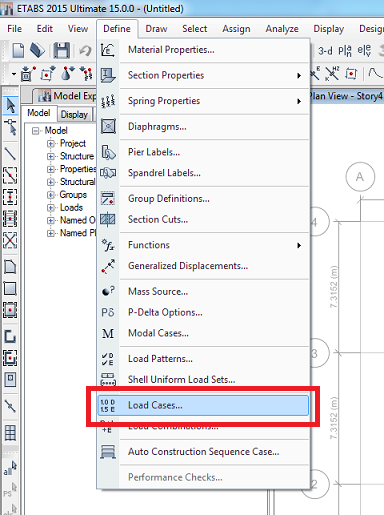Screen dimensions: 384x515
Task: Select the Loads tree item label
Action: click(x=71, y=208)
